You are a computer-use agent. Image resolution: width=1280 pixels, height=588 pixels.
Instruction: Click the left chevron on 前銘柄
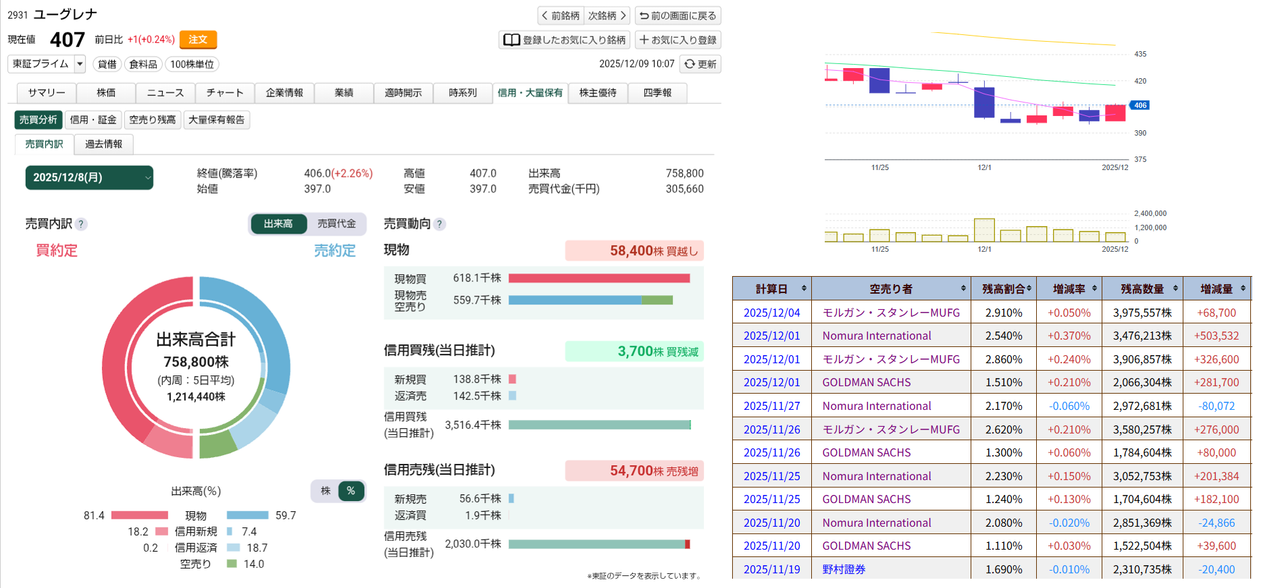pyautogui.click(x=545, y=15)
